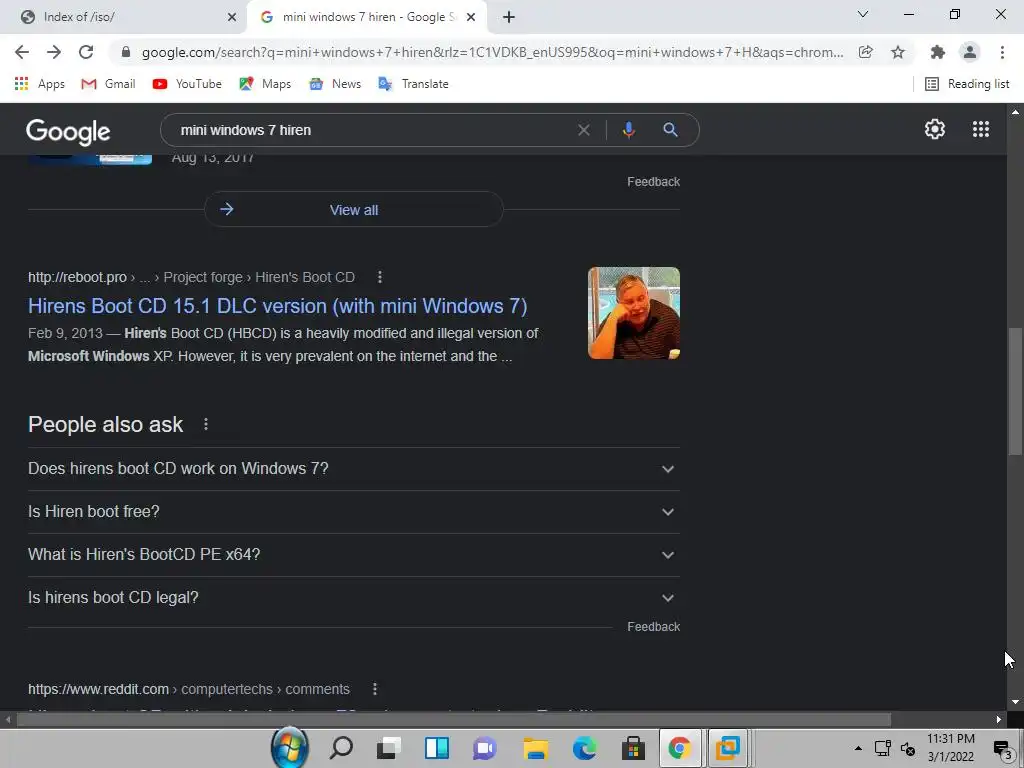Image resolution: width=1024 pixels, height=768 pixels.
Task: Open Chrome three-dot menu
Action: (1002, 52)
